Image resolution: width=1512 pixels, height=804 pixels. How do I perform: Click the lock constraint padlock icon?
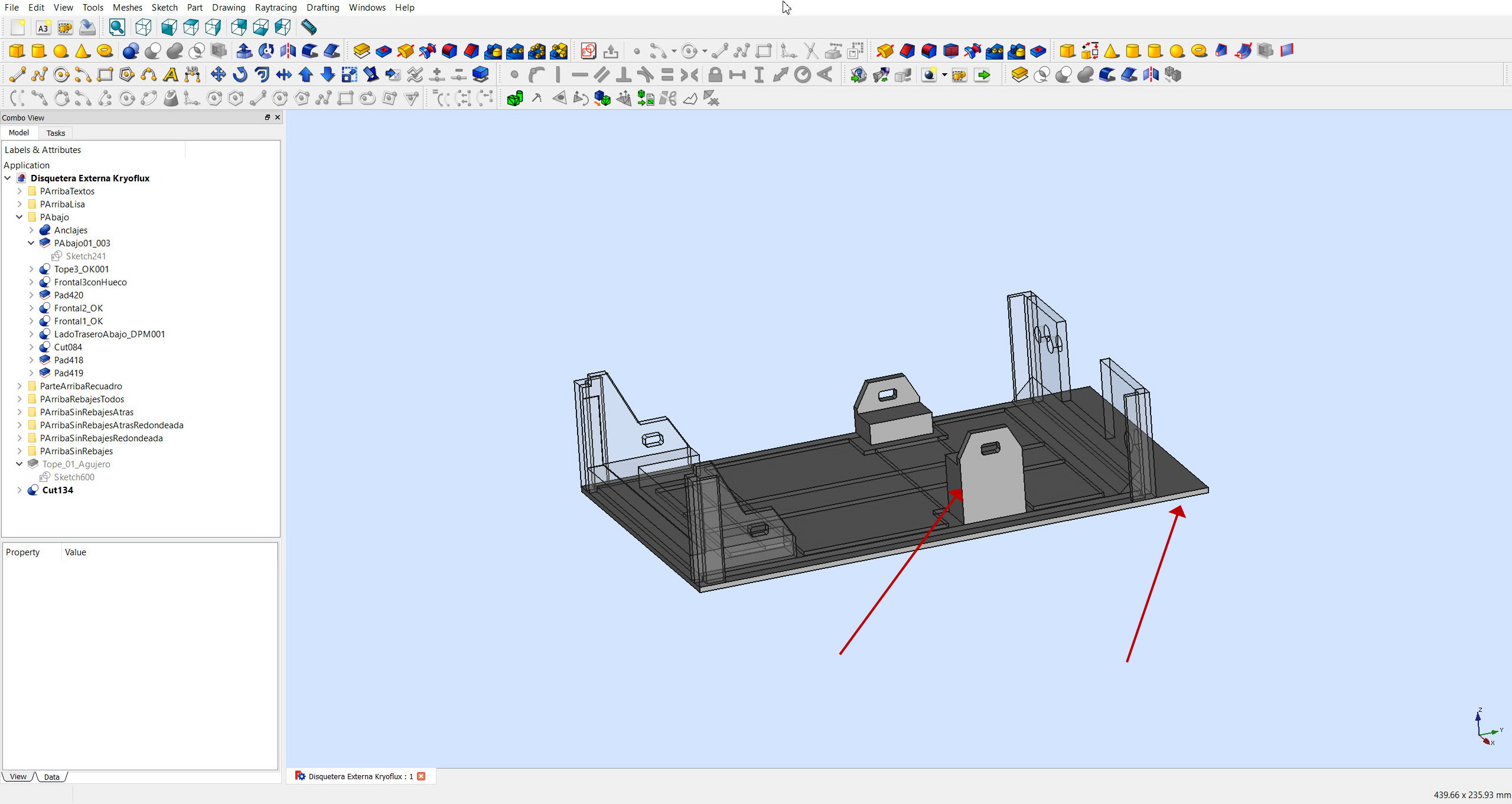click(x=715, y=74)
